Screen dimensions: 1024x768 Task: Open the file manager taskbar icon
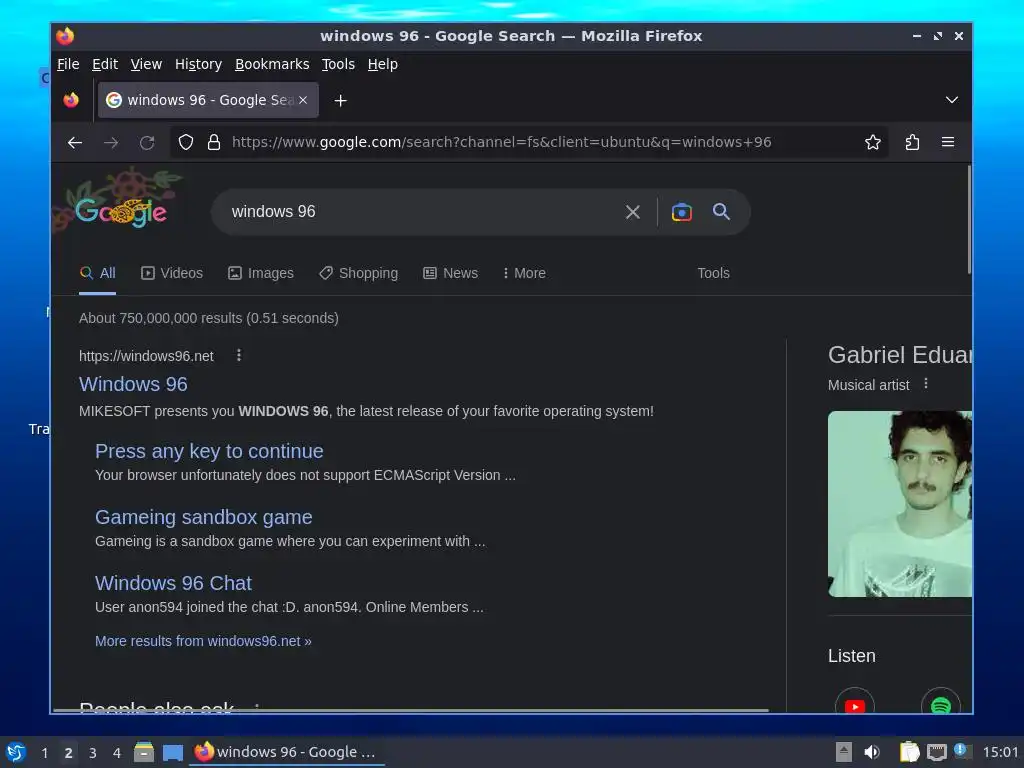144,752
